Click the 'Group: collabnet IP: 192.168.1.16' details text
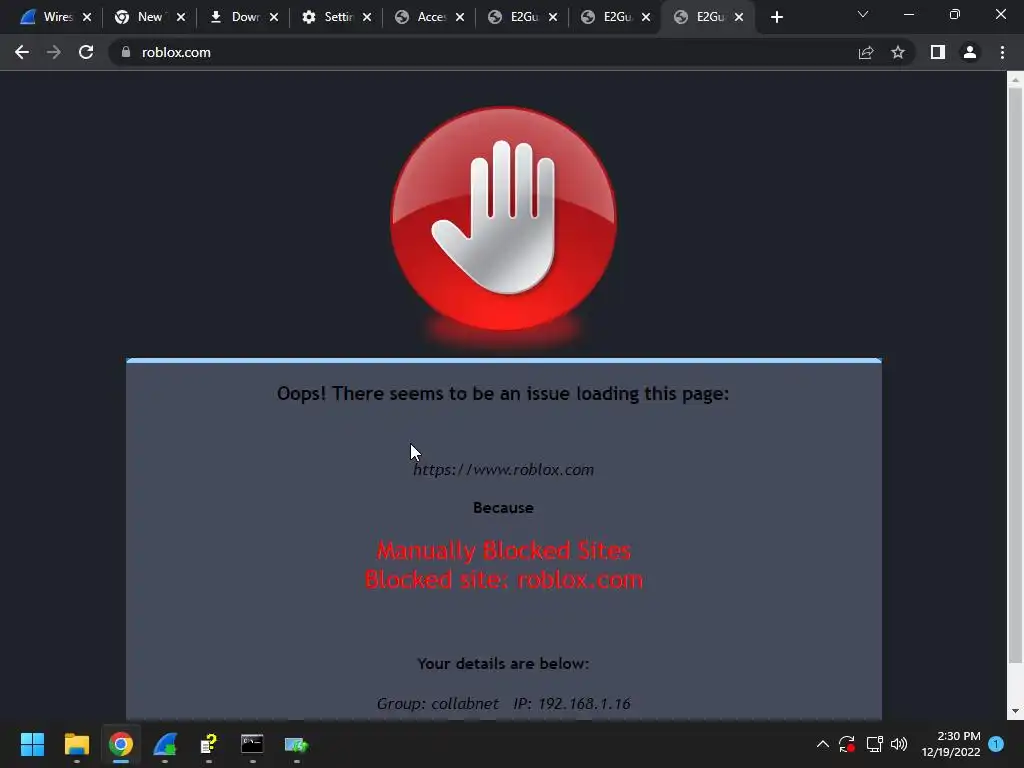 point(504,703)
